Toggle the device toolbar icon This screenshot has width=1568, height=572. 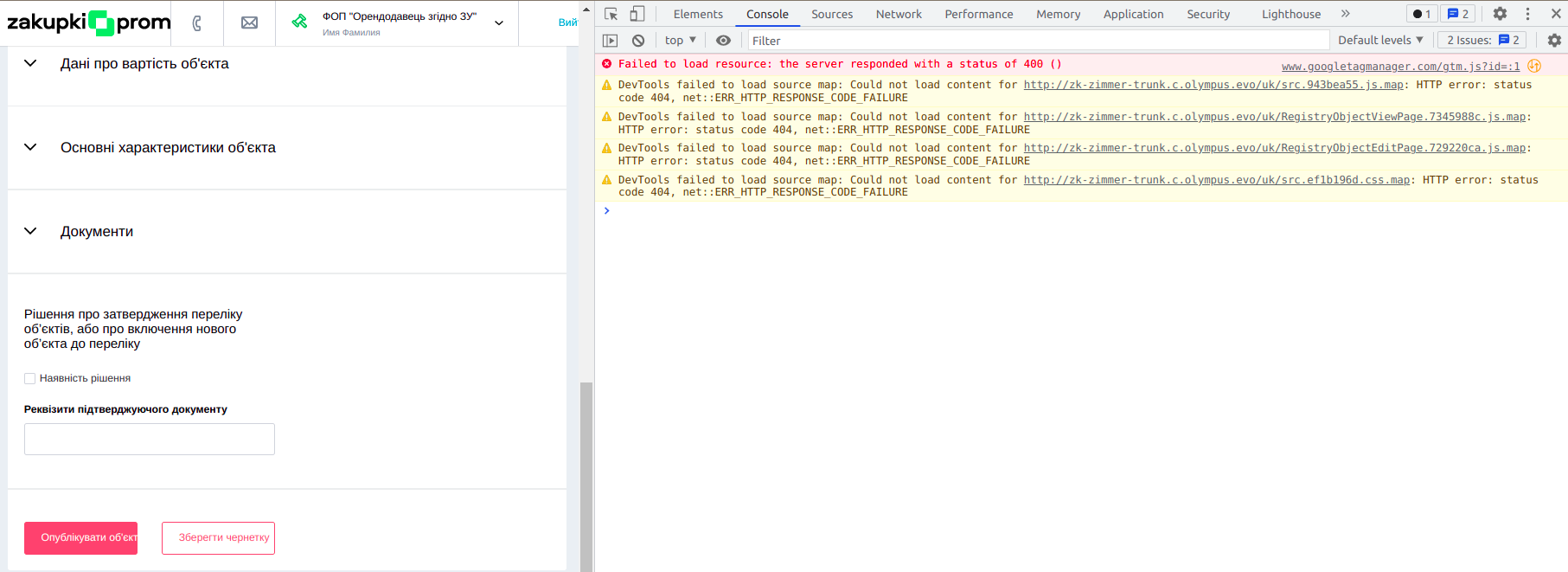point(637,14)
